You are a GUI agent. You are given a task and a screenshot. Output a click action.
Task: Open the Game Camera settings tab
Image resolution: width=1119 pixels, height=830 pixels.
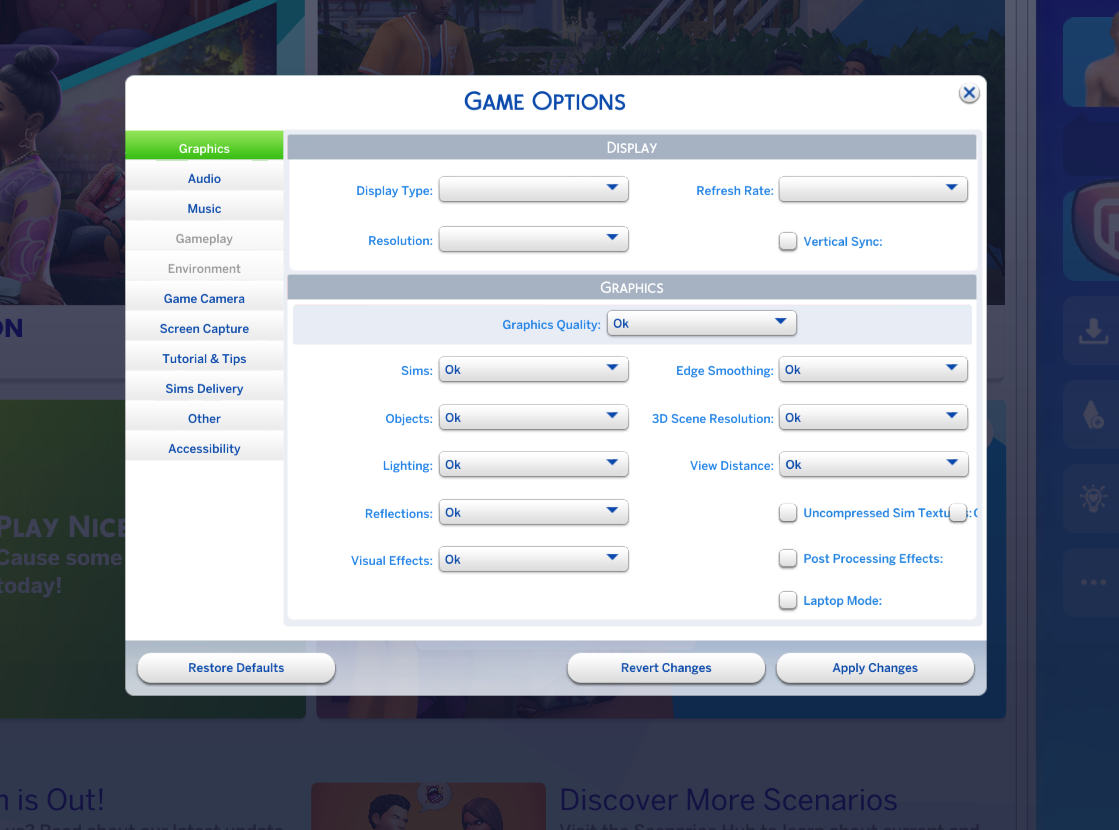click(204, 299)
